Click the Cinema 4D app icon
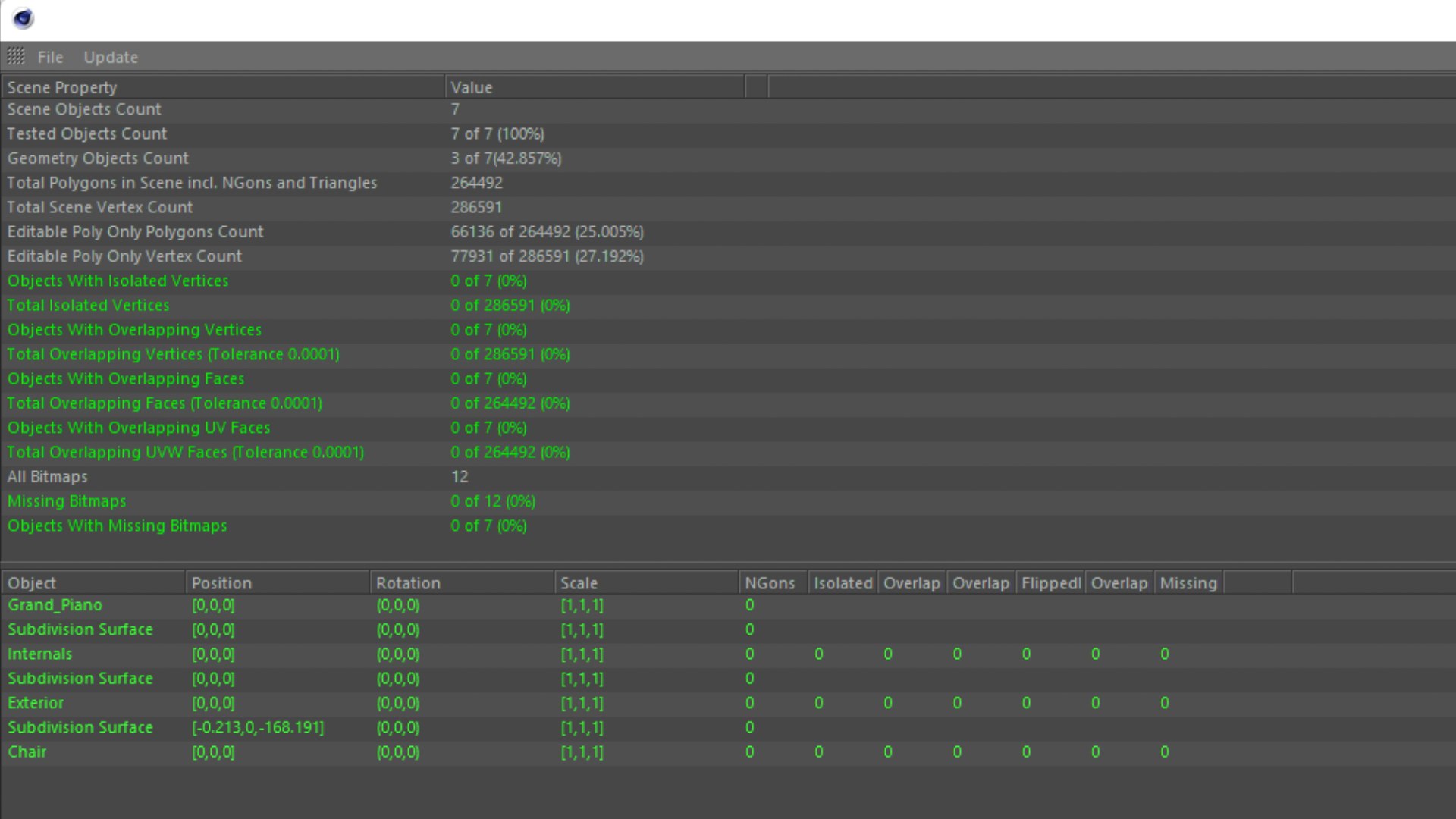1456x819 pixels. [24, 18]
